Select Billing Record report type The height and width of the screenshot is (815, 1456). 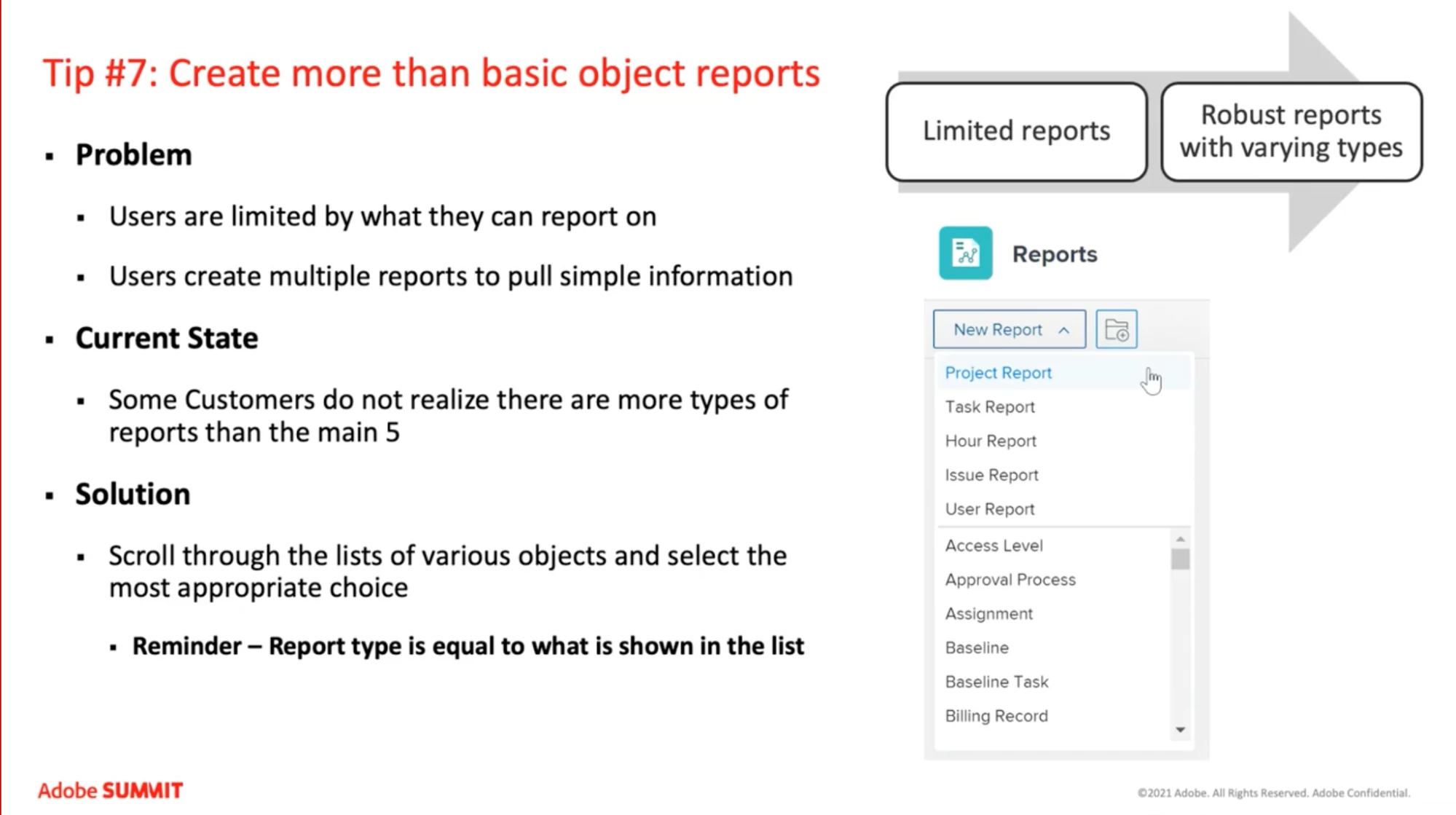click(996, 717)
